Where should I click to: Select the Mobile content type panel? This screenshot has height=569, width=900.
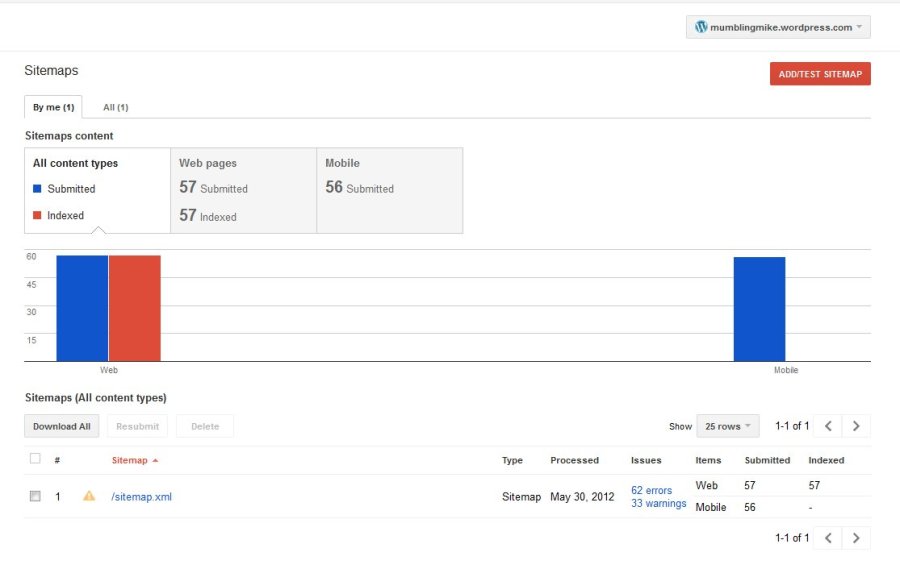(x=389, y=190)
